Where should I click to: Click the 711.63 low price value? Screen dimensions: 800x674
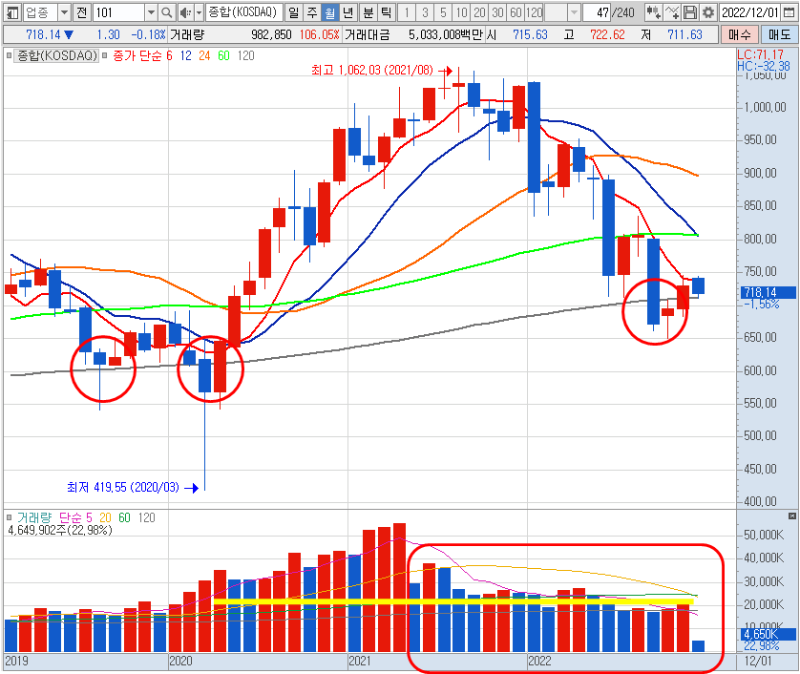click(685, 35)
